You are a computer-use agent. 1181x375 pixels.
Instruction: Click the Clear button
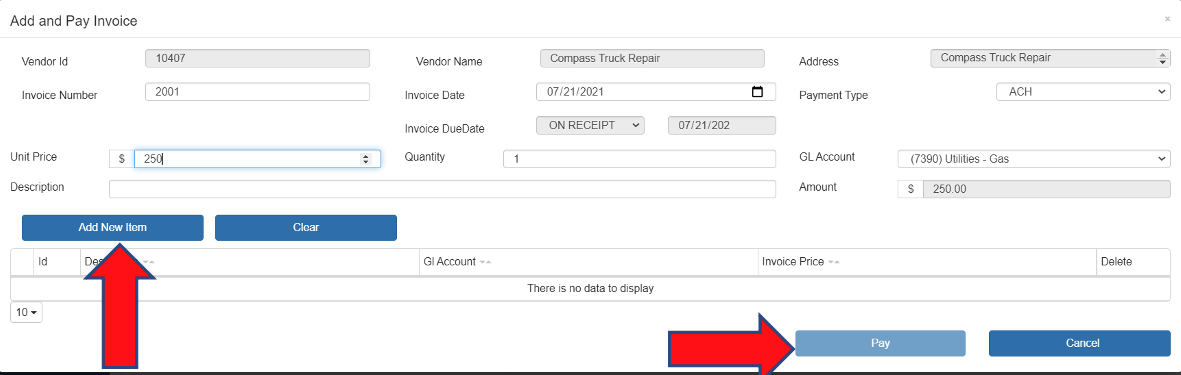pyautogui.click(x=306, y=227)
